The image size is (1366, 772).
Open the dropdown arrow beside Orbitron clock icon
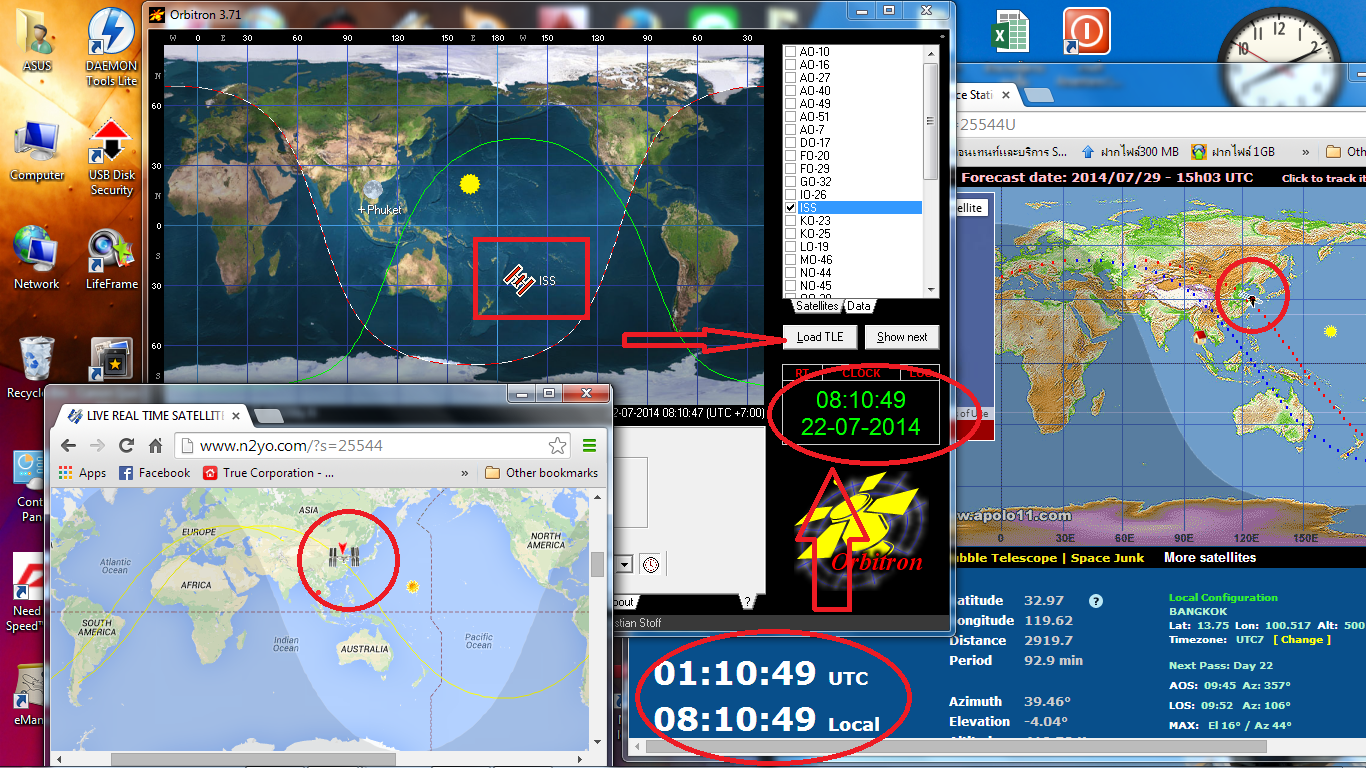(x=625, y=564)
